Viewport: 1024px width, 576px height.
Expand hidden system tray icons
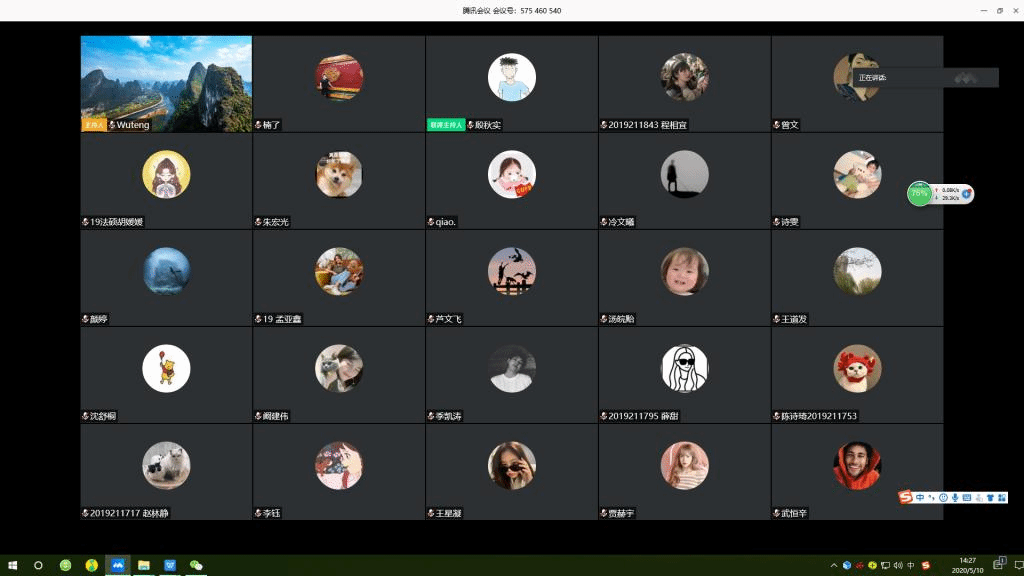[834, 565]
